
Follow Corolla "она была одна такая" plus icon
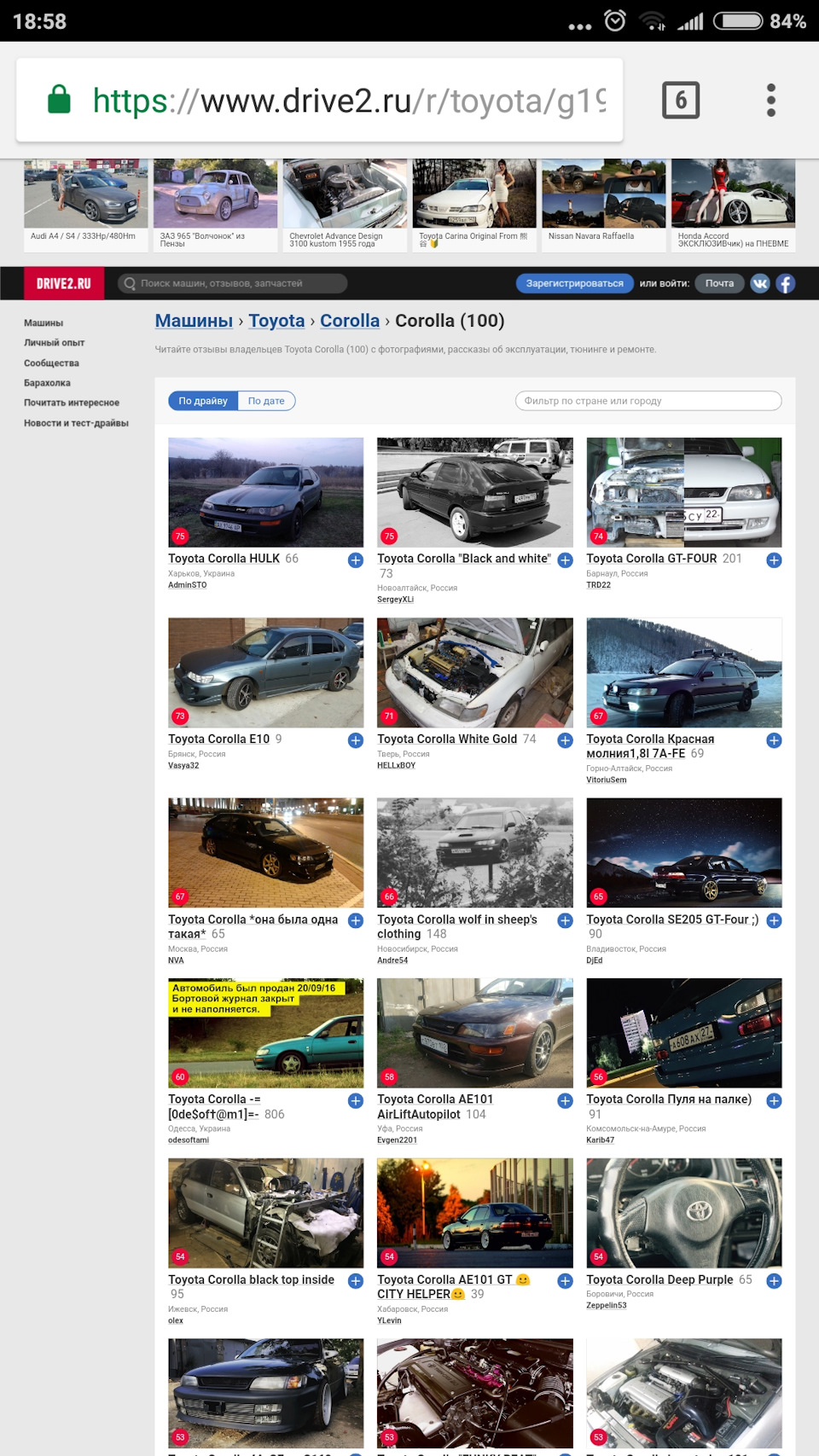pos(356,920)
